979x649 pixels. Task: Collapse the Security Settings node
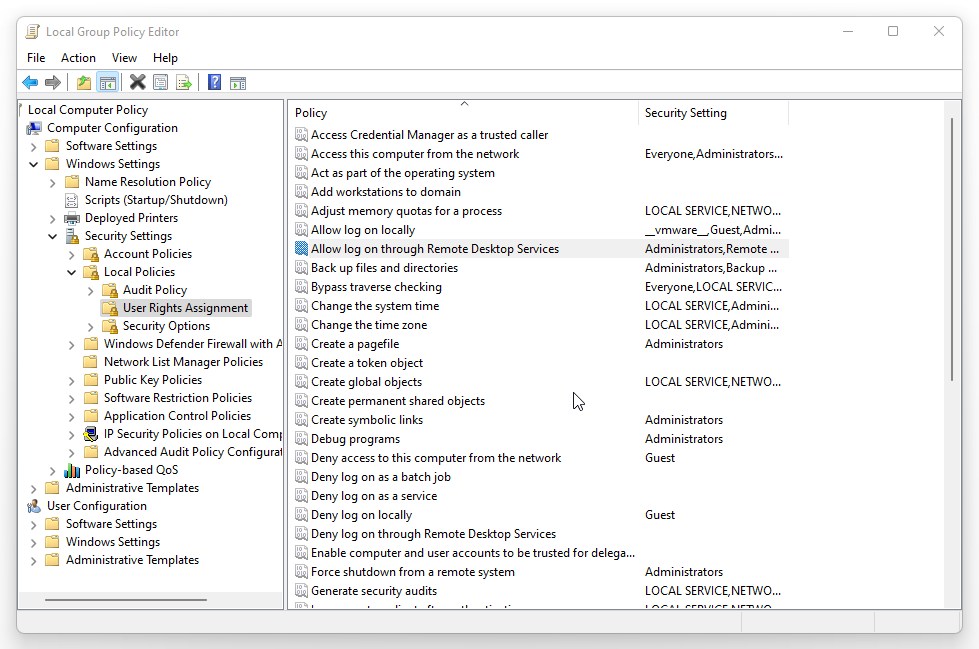pyautogui.click(x=52, y=237)
